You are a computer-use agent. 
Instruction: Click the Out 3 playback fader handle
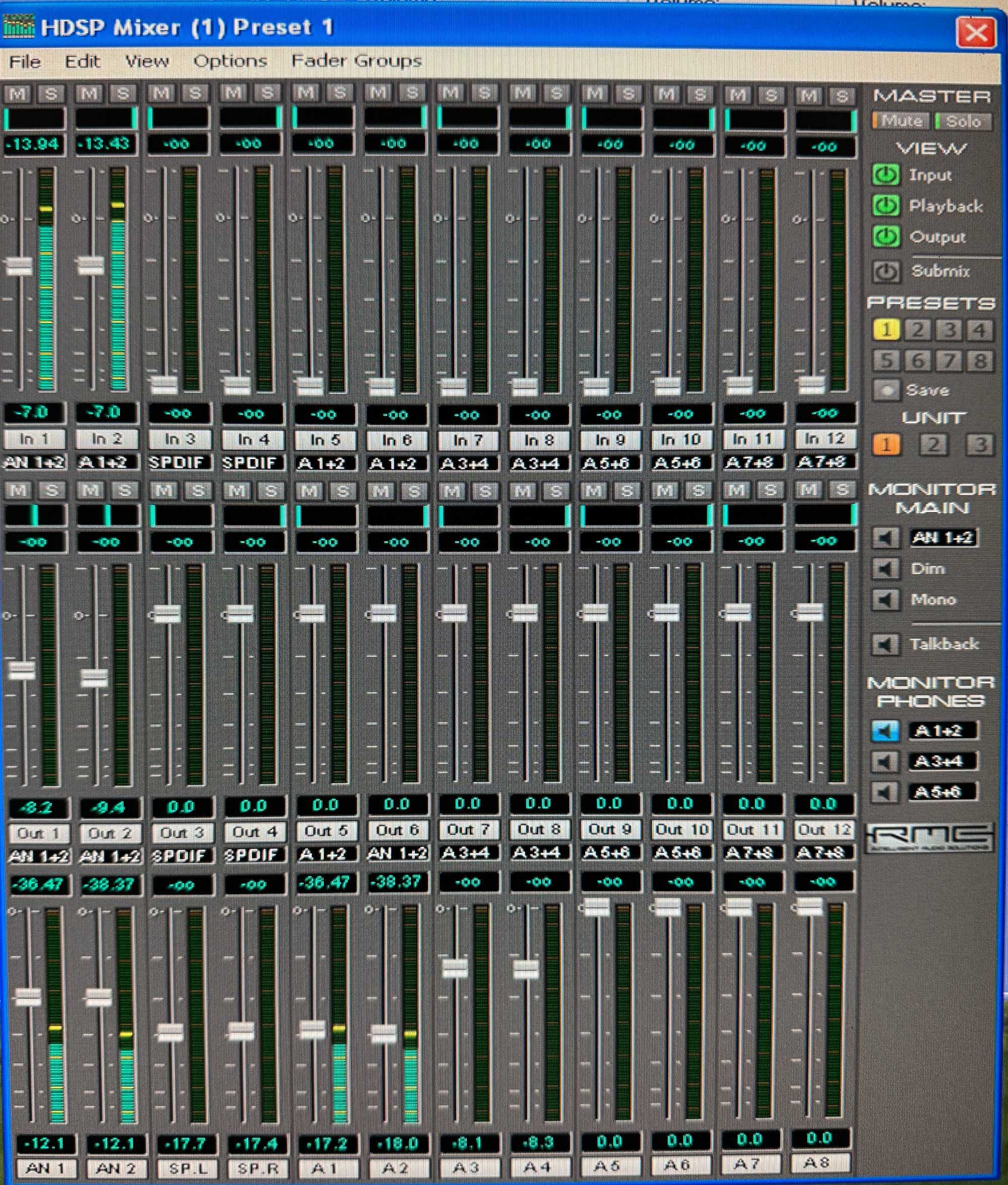(167, 614)
